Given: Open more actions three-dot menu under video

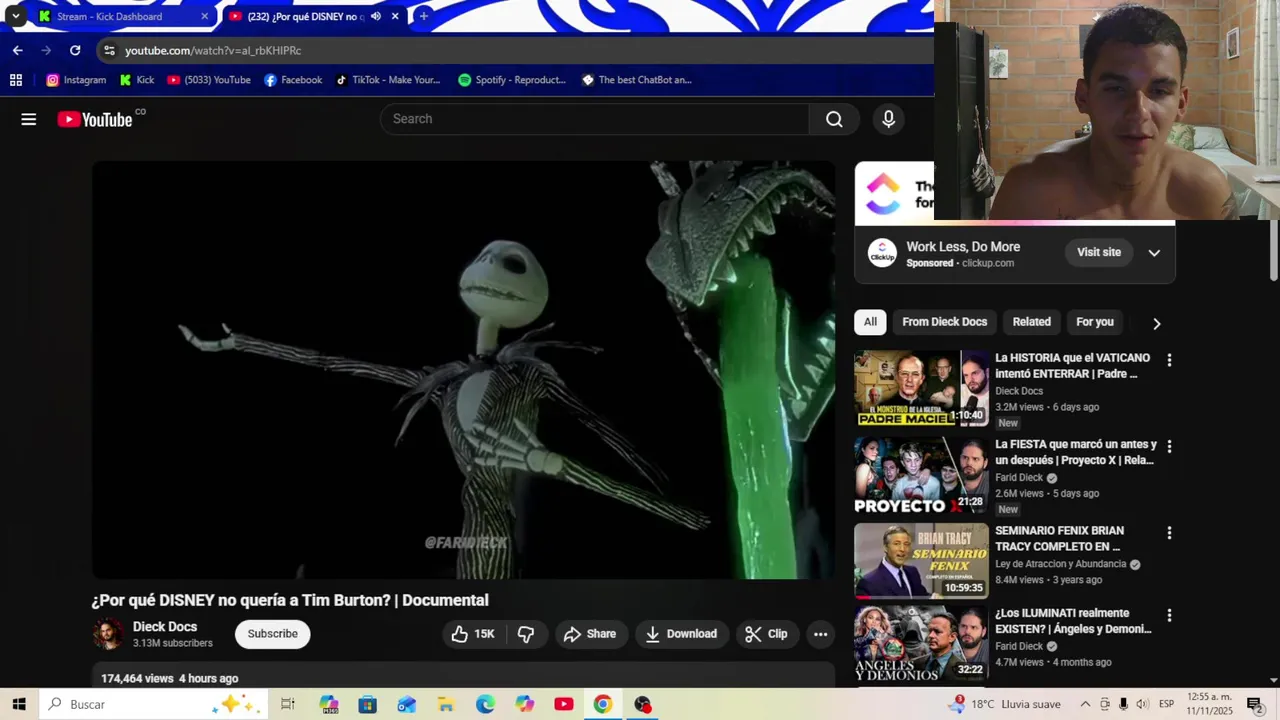Looking at the screenshot, I should [820, 634].
